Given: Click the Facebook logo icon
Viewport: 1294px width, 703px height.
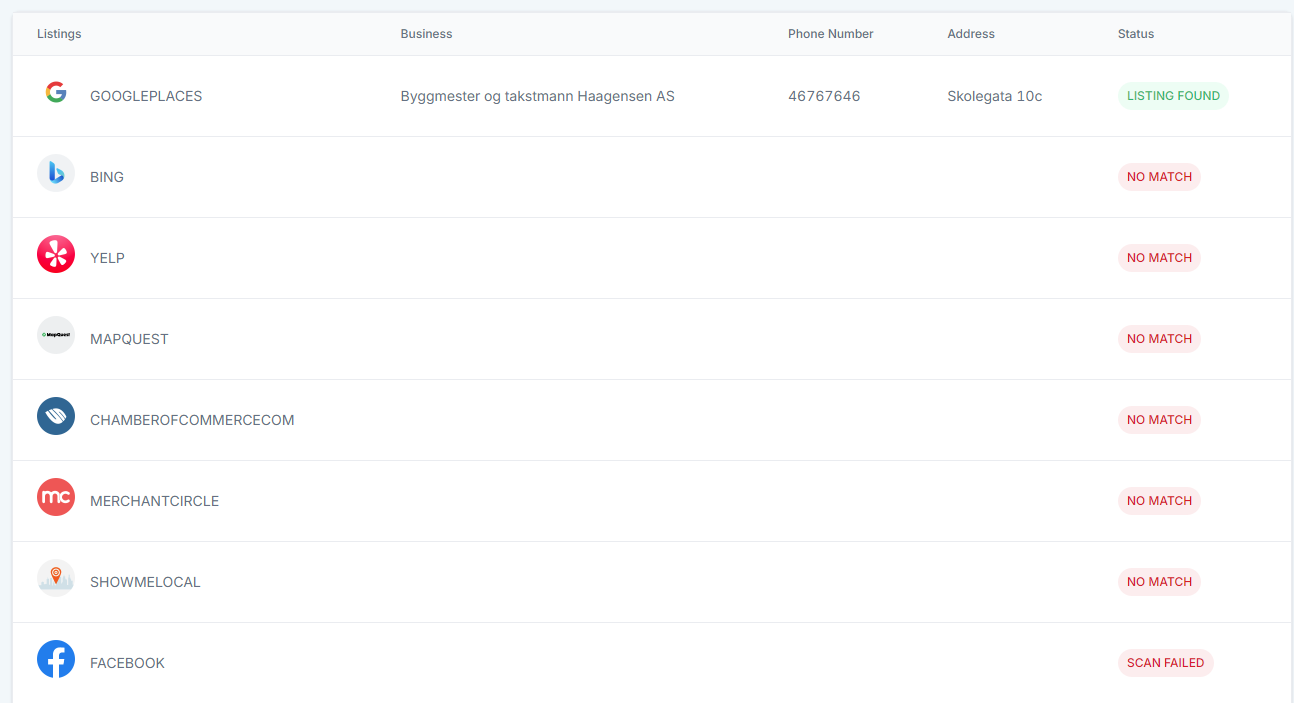Looking at the screenshot, I should [56, 660].
